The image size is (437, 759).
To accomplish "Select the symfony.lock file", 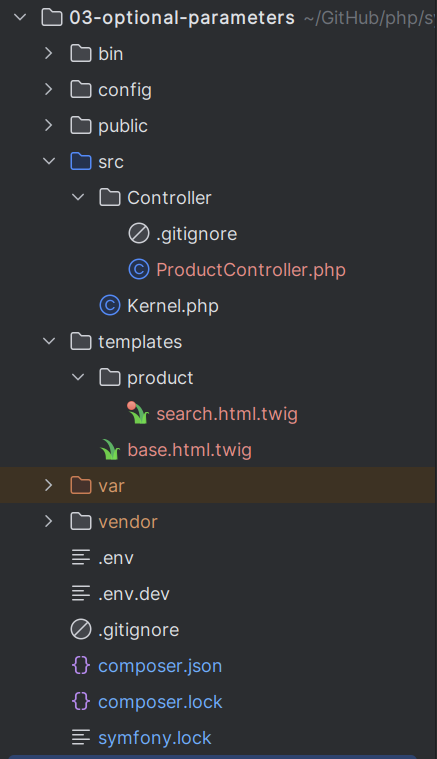I will click(155, 738).
